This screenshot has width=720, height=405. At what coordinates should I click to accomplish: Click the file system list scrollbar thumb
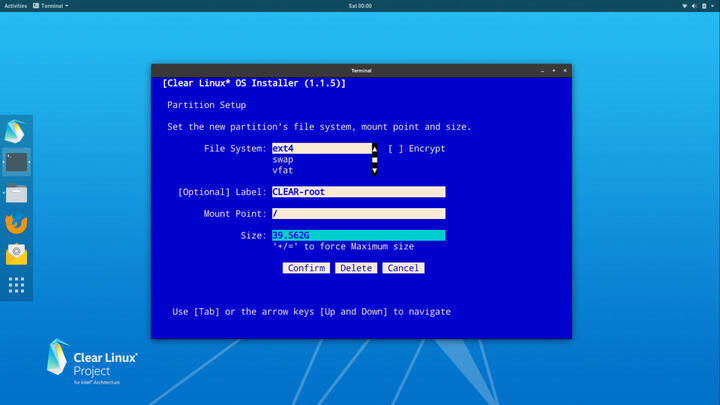pyautogui.click(x=375, y=160)
